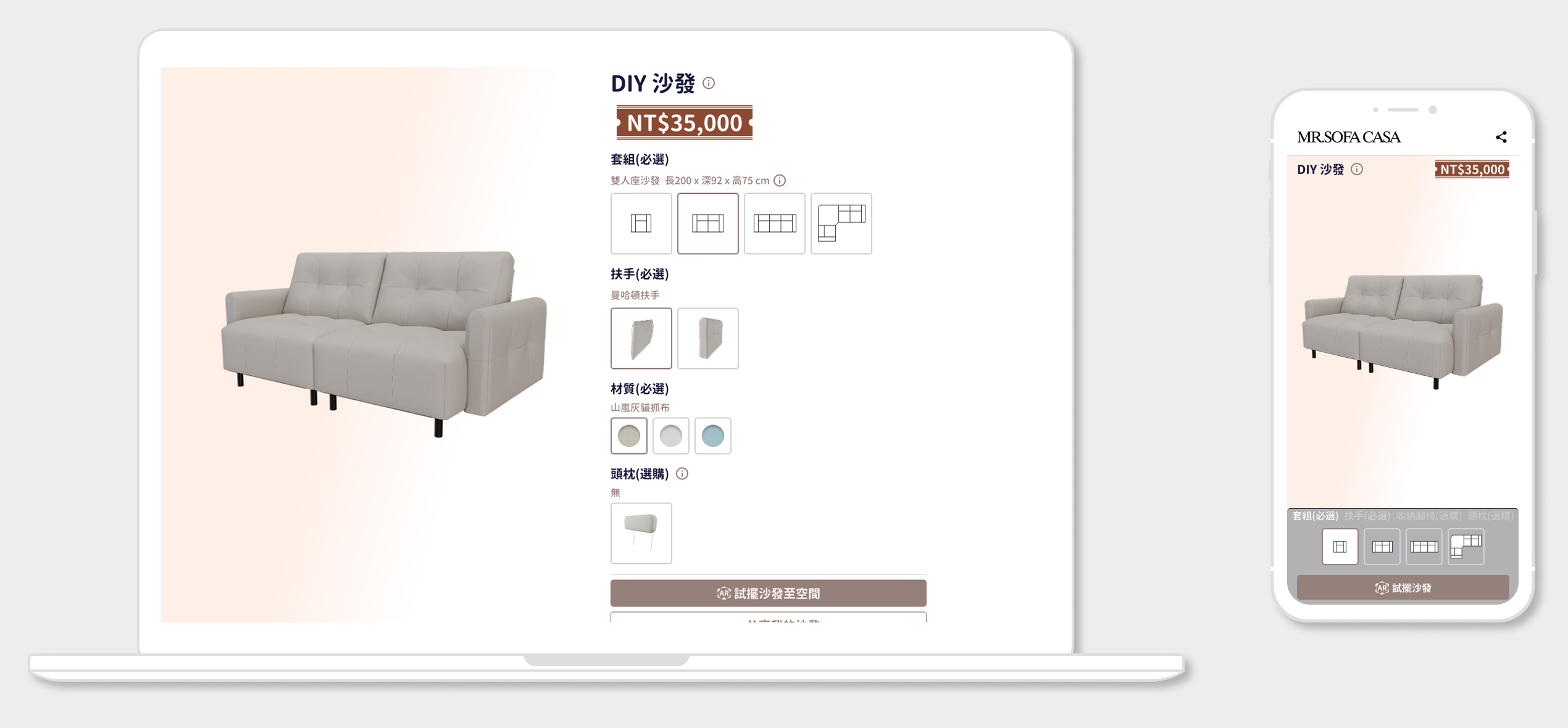Choose the two-seat sofa set option
This screenshot has height=728, width=1568.
tap(707, 223)
